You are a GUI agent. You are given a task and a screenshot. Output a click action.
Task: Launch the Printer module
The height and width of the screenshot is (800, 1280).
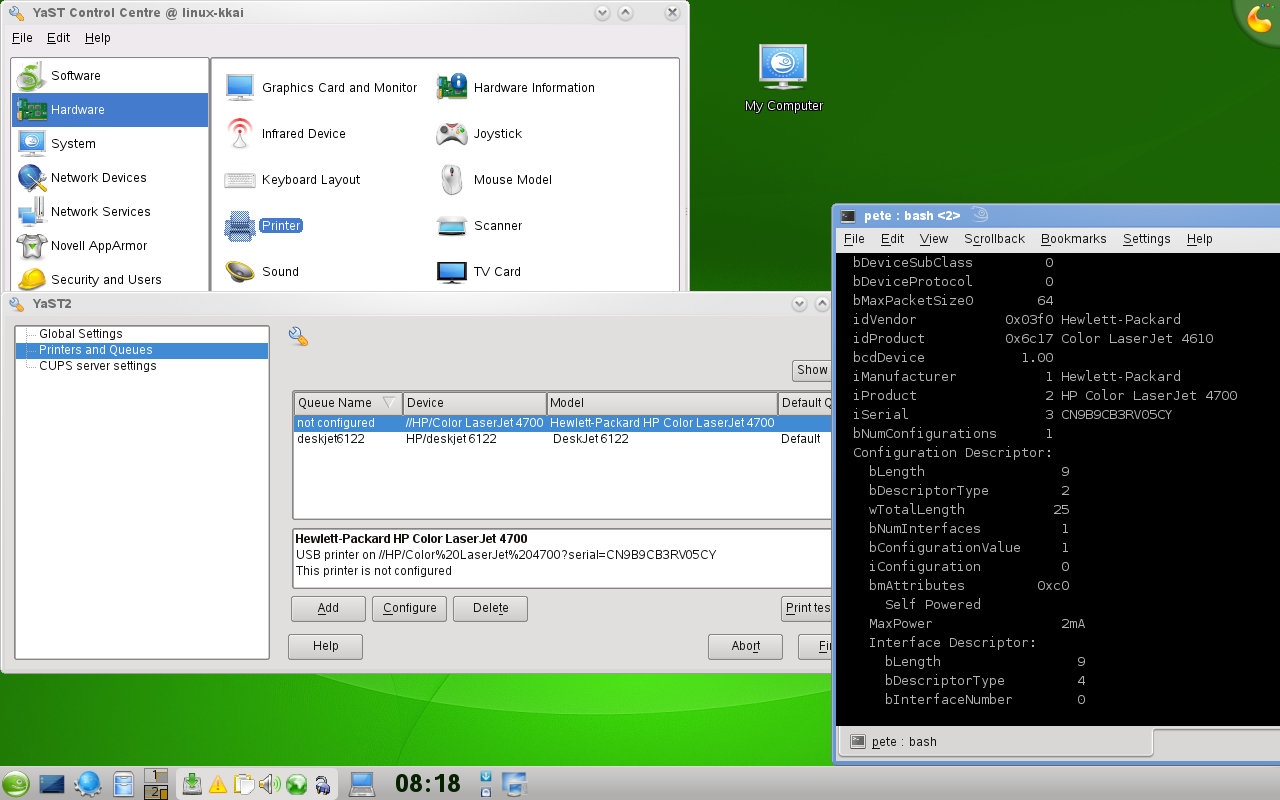click(264, 226)
